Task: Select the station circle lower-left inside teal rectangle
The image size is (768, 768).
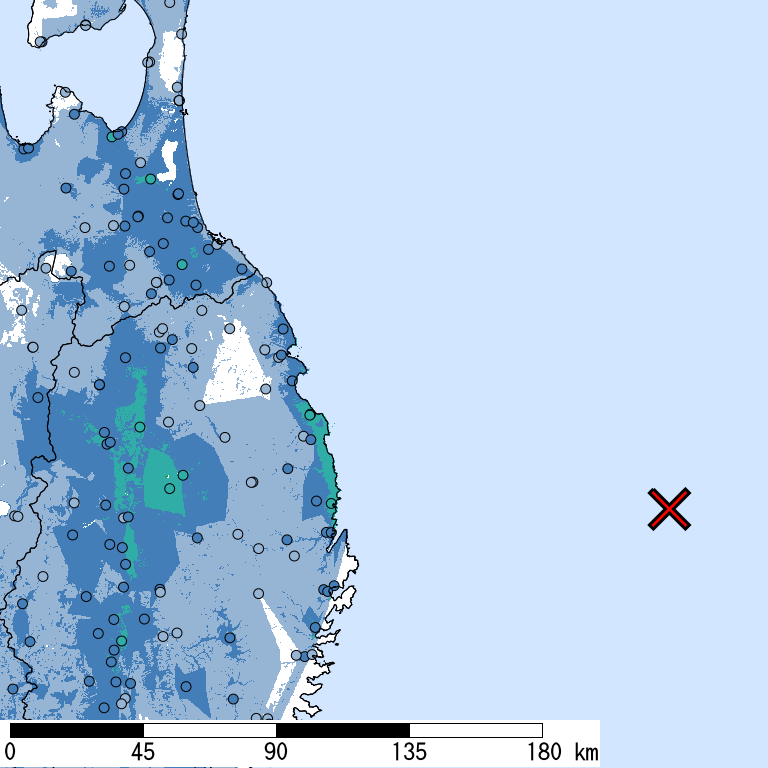Action: 170,489
